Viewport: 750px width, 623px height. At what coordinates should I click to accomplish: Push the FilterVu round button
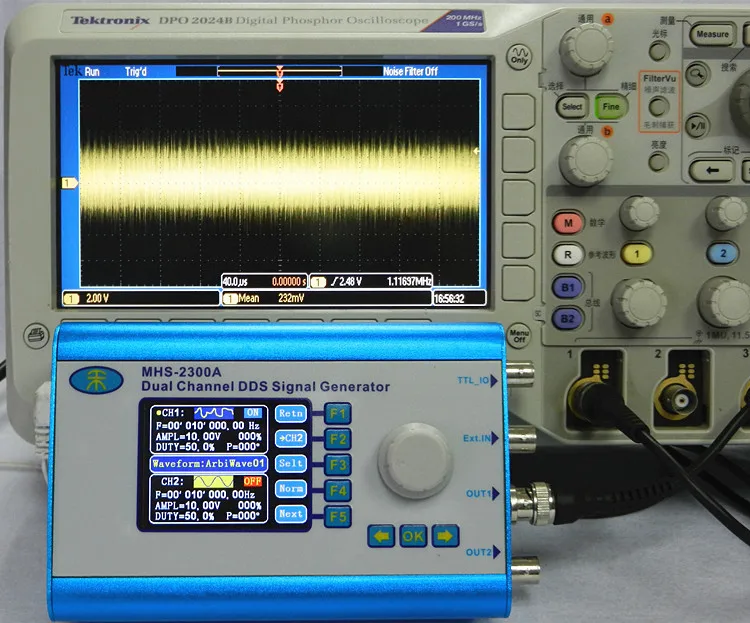[658, 106]
